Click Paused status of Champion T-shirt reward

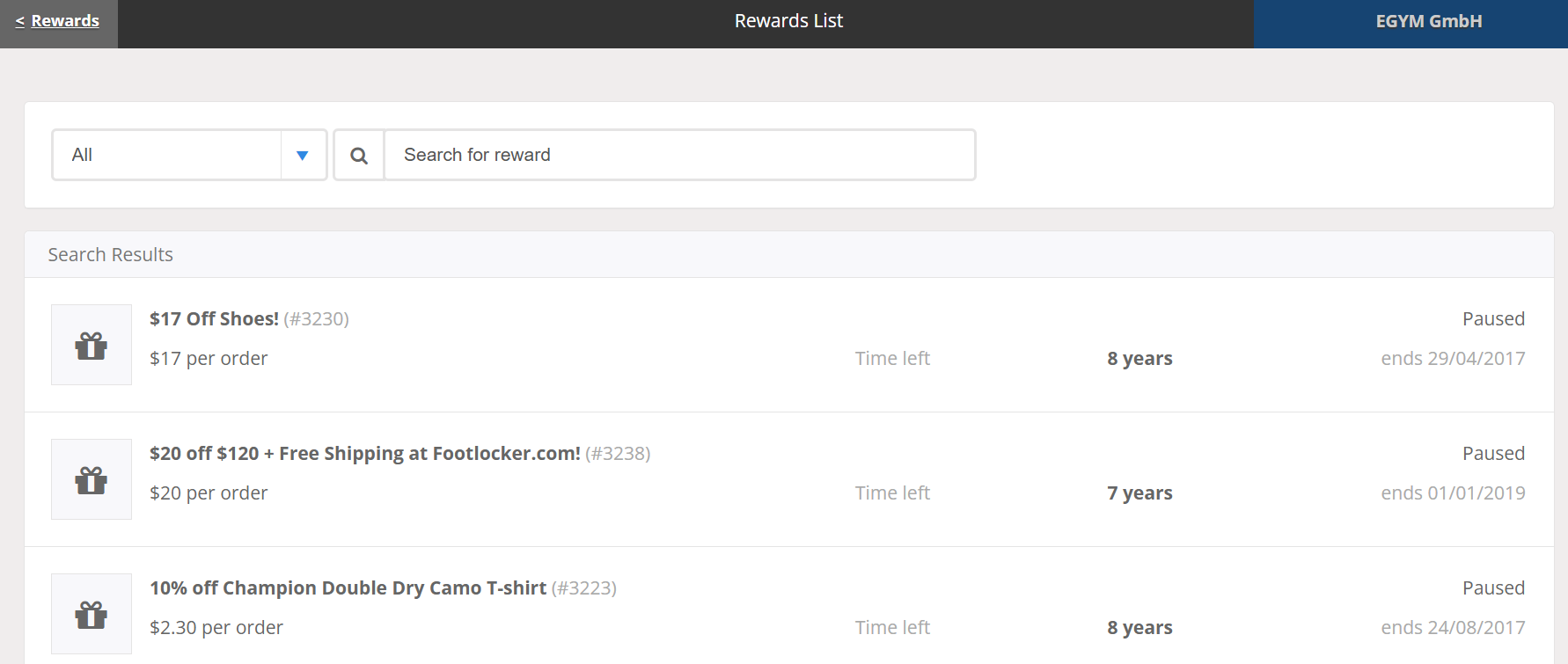pos(1493,588)
